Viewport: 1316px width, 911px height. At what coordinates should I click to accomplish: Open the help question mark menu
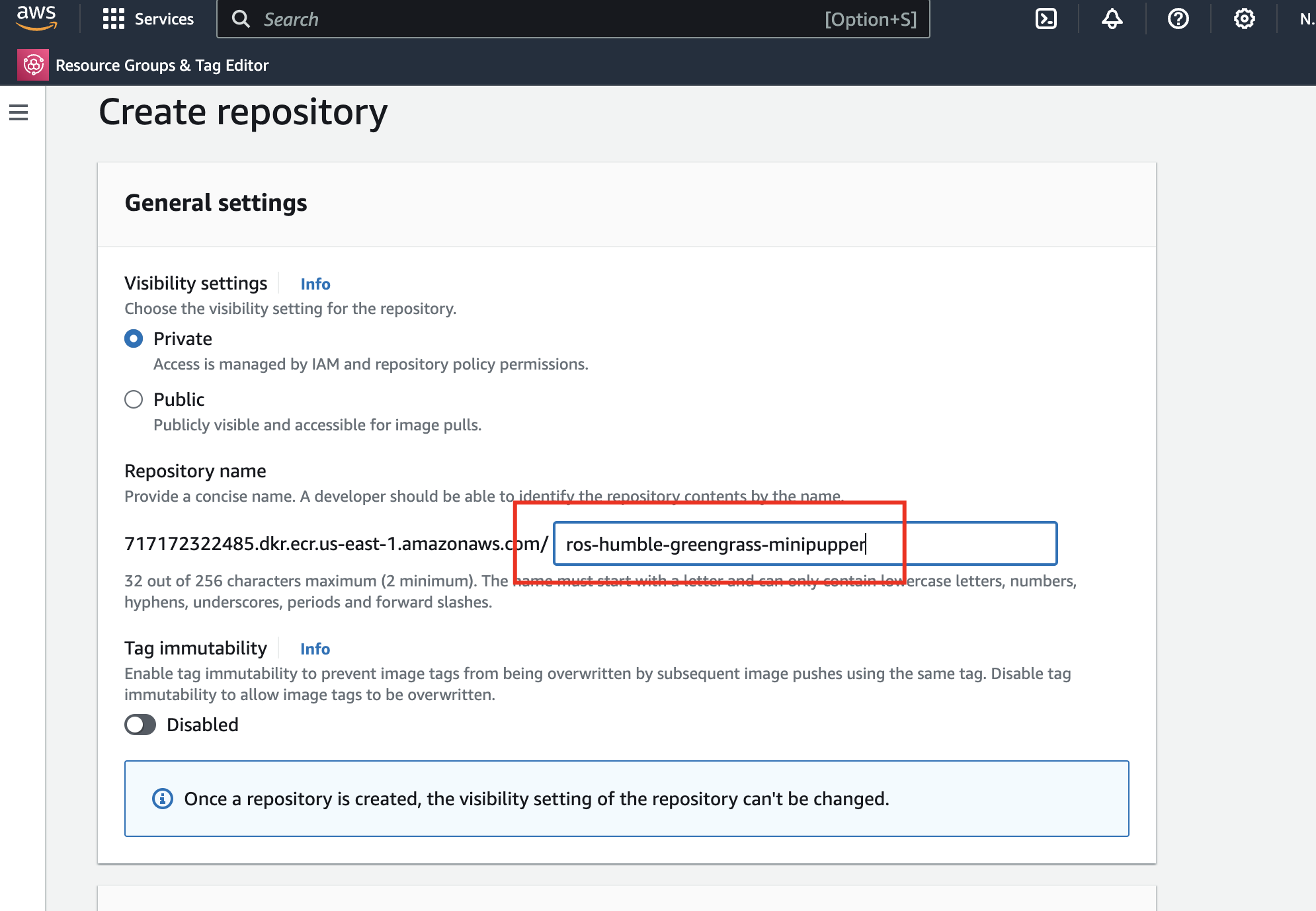tap(1178, 19)
